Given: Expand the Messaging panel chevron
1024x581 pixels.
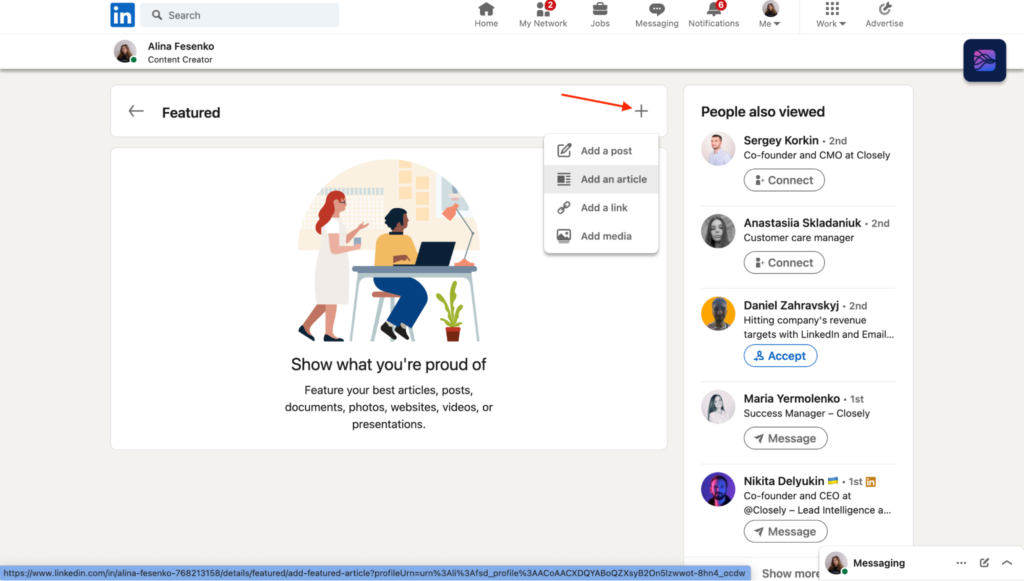Looking at the screenshot, I should (x=1007, y=563).
